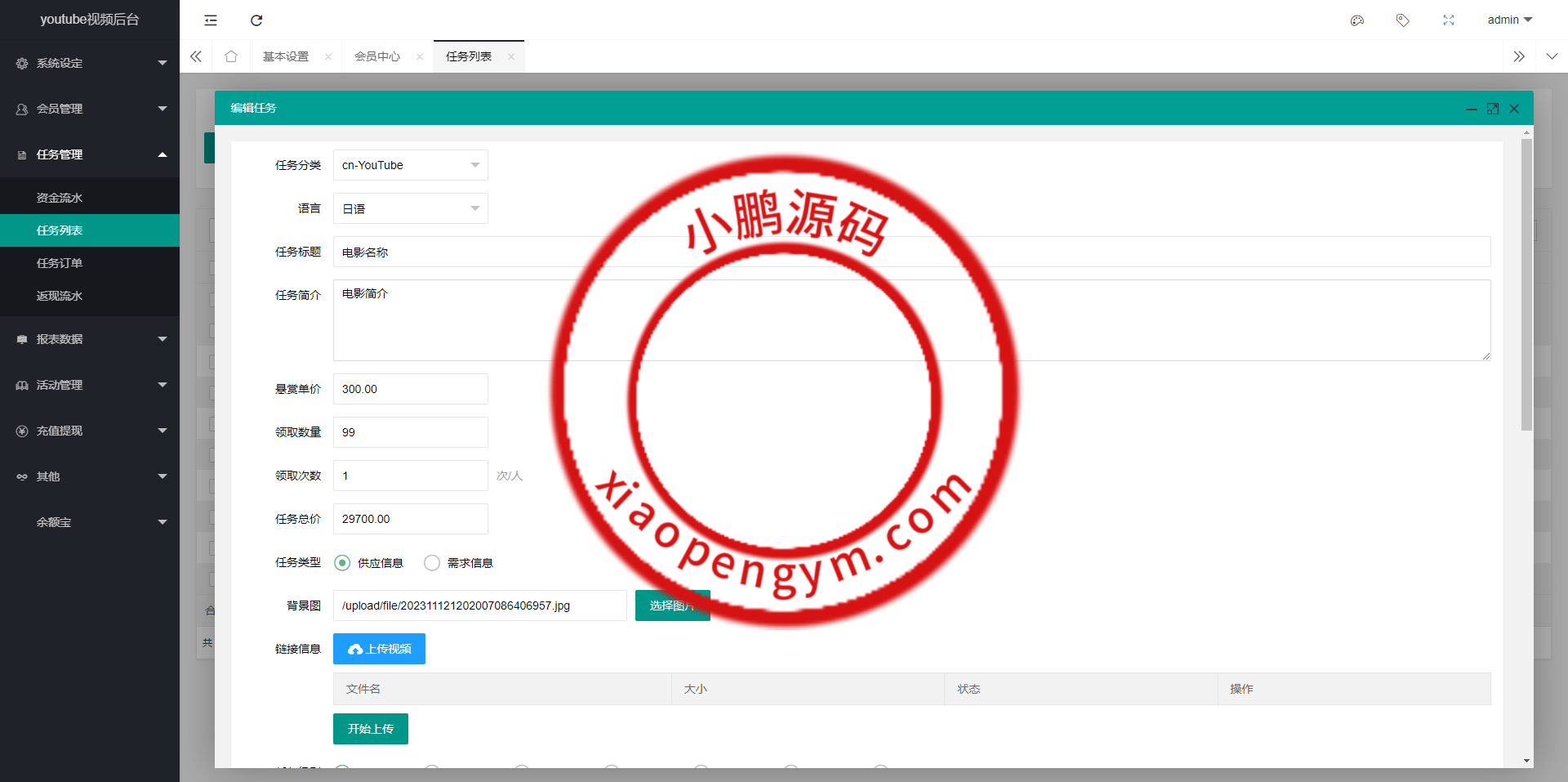This screenshot has width=1568, height=782.
Task: Open the theme palette icon
Action: tap(1357, 20)
